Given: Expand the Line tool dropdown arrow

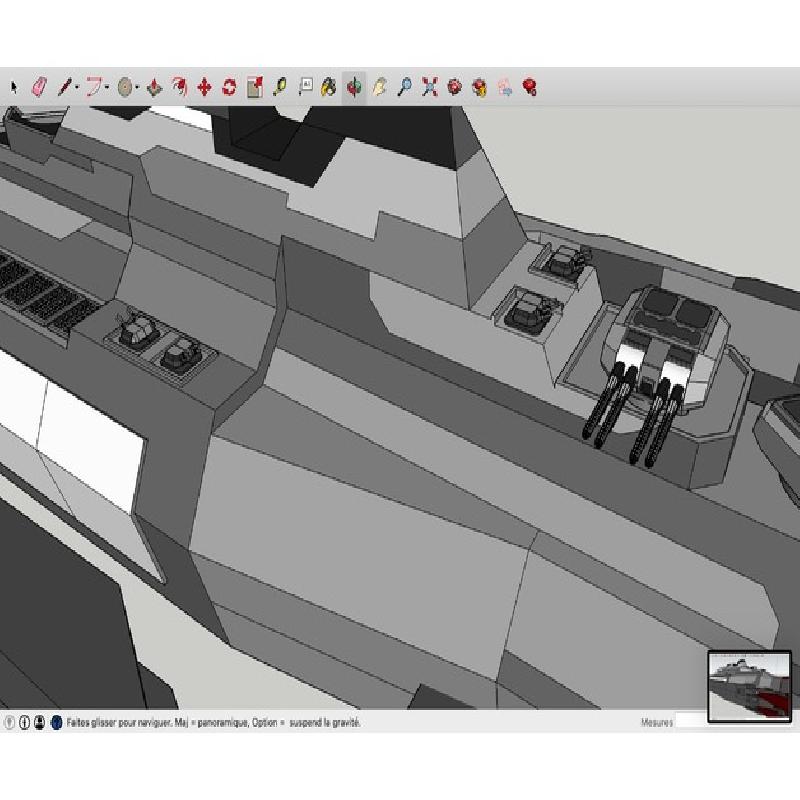Looking at the screenshot, I should [x=77, y=88].
